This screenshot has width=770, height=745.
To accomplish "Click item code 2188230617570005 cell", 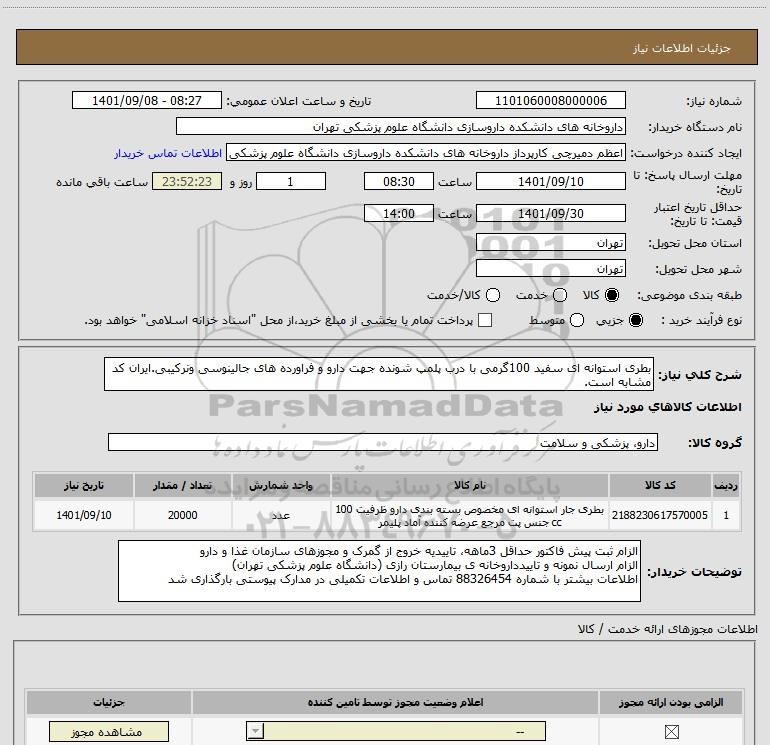I will tap(660, 515).
